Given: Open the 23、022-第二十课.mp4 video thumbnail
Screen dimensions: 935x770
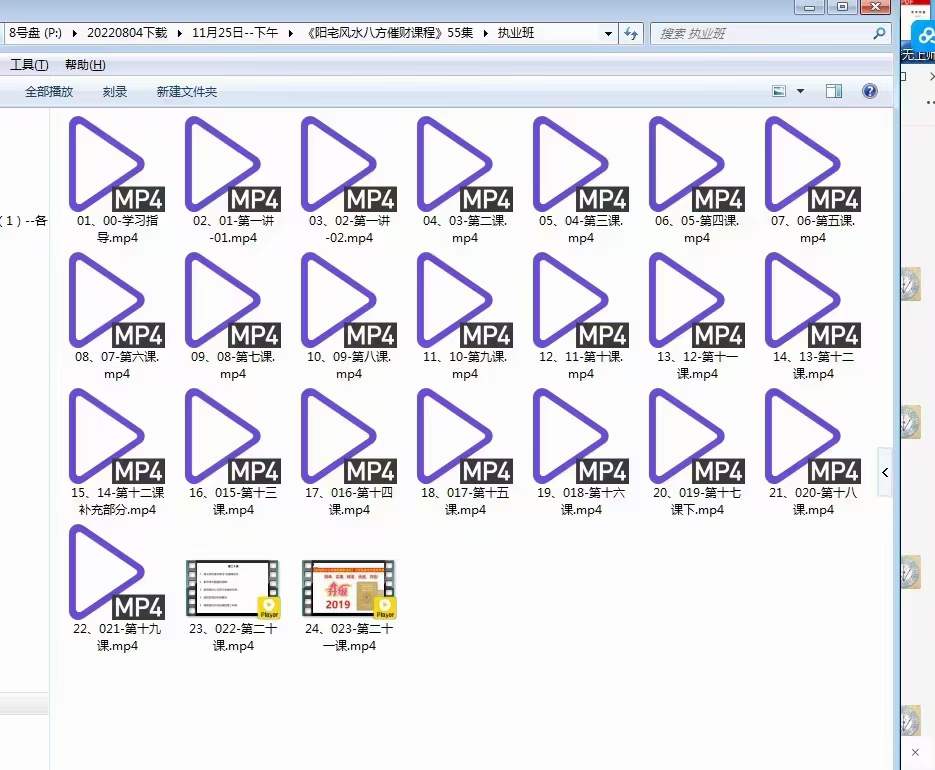Looking at the screenshot, I should click(232, 589).
